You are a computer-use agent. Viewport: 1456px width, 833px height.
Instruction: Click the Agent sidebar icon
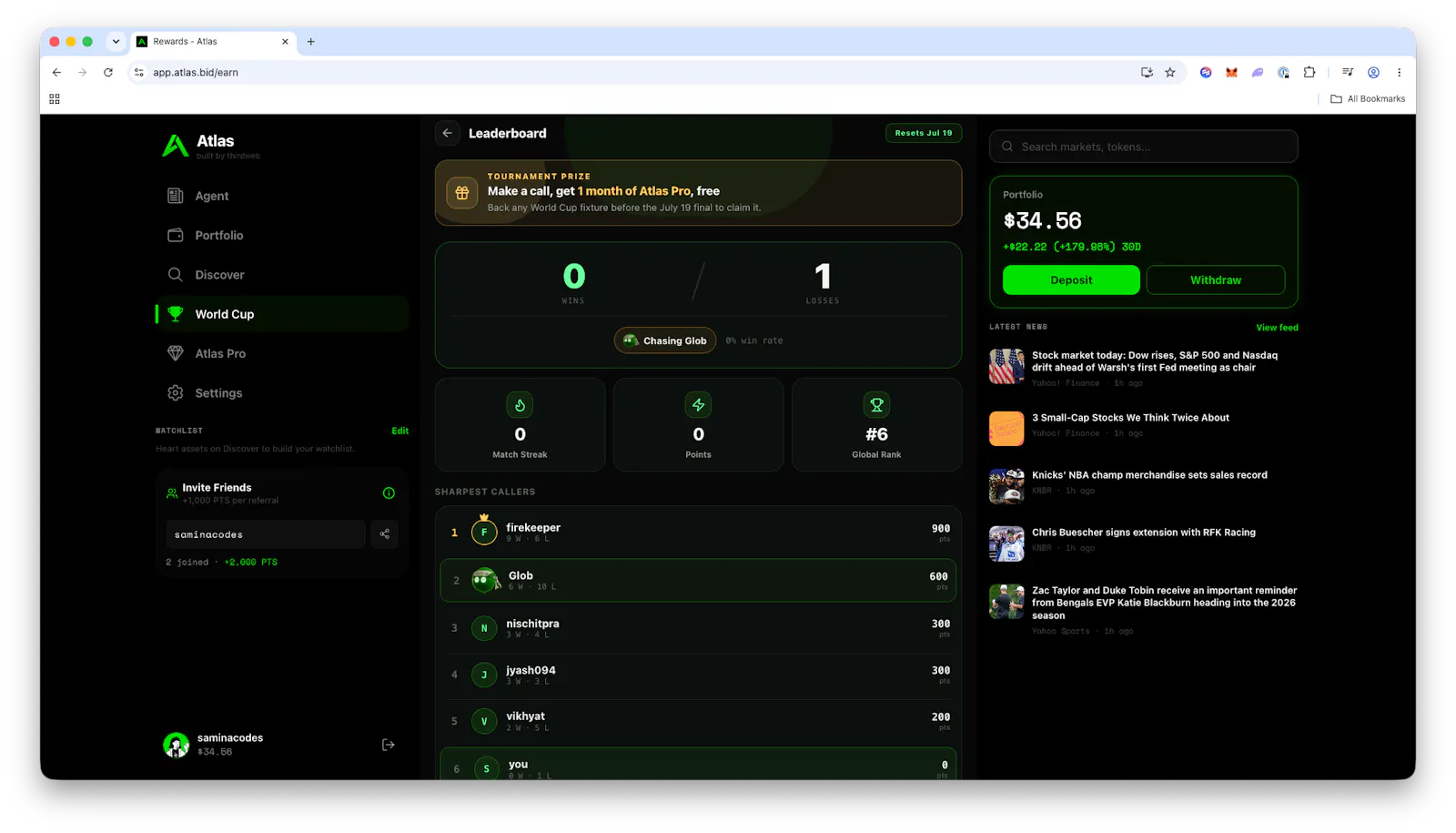click(x=176, y=196)
